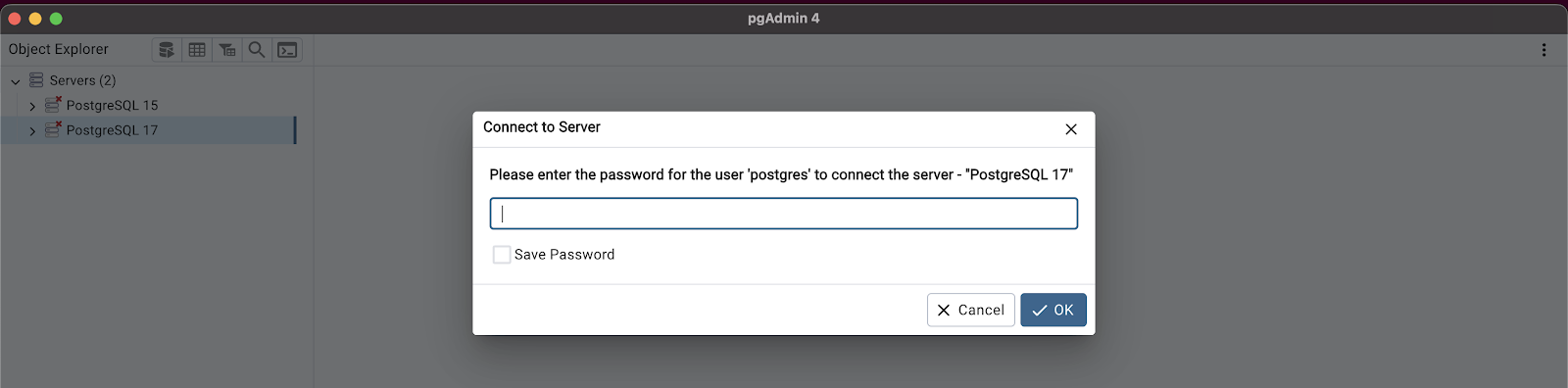Click OK to connect to server
The height and width of the screenshot is (388, 1568).
click(x=1053, y=310)
